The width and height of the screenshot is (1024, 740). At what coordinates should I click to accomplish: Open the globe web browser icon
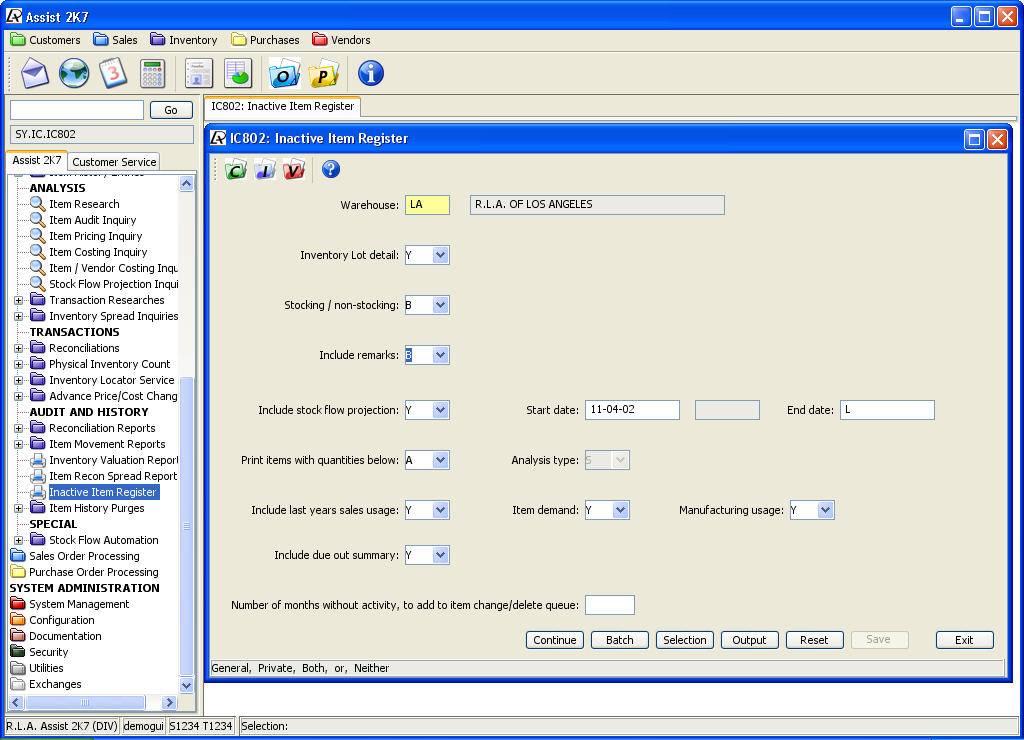tap(74, 73)
